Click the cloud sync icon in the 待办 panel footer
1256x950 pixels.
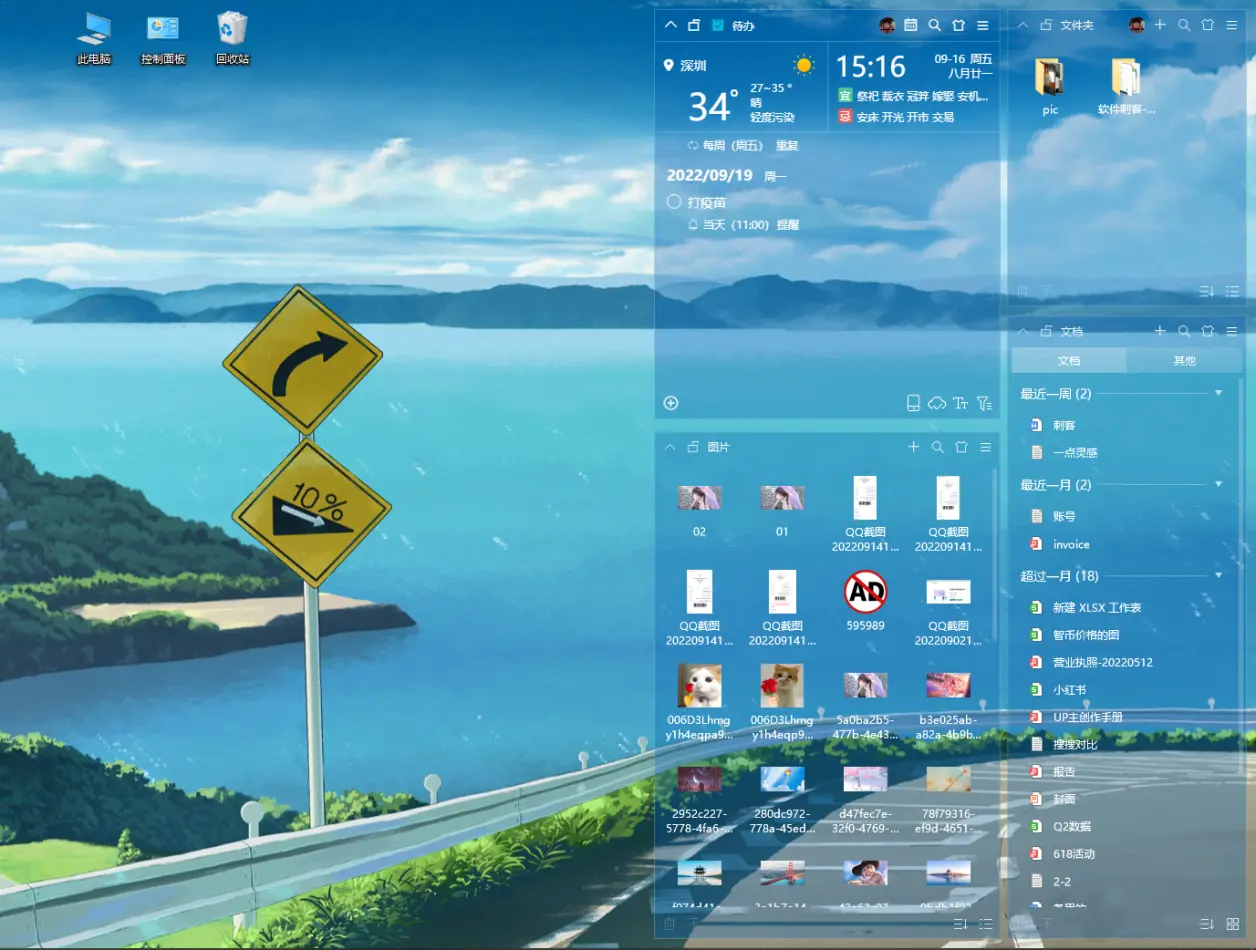coord(937,403)
